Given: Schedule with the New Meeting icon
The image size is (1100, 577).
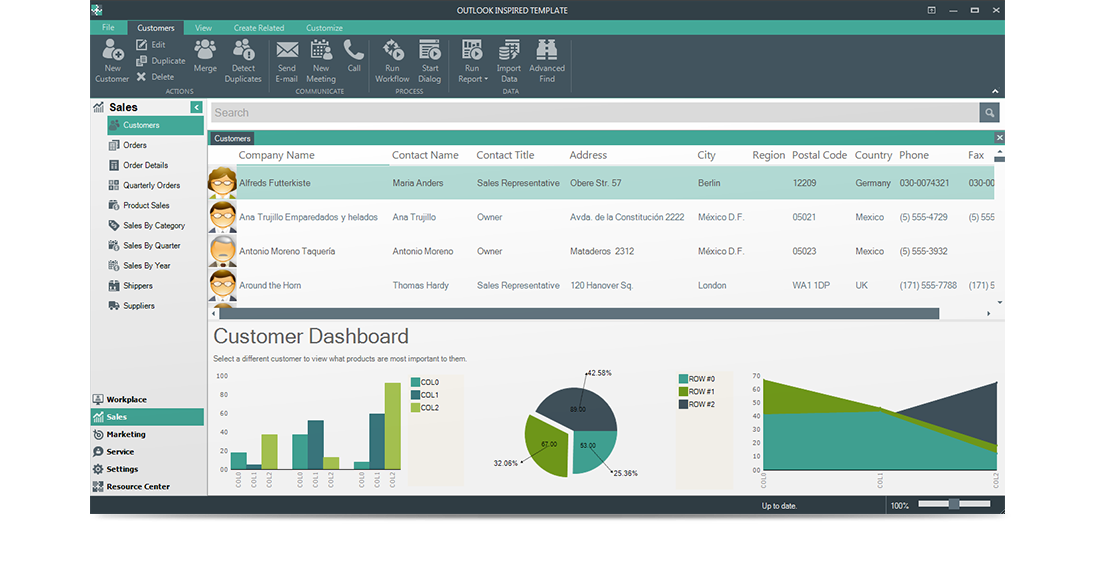Looking at the screenshot, I should pos(321,50).
